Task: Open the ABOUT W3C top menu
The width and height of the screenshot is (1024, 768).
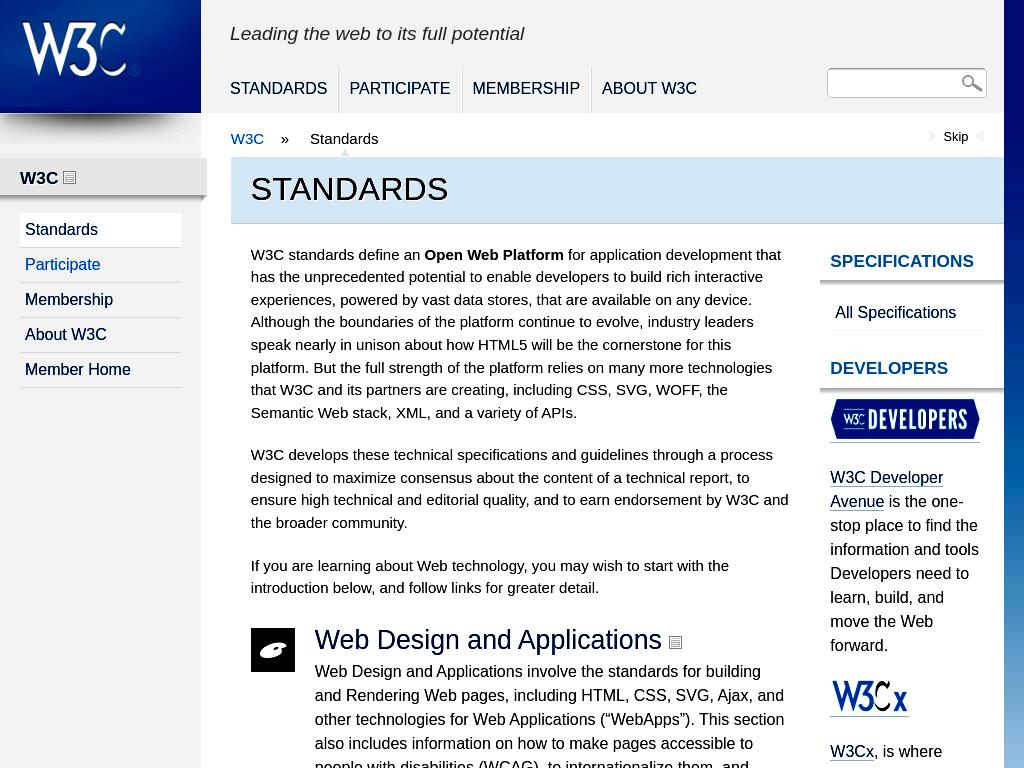Action: click(x=649, y=88)
